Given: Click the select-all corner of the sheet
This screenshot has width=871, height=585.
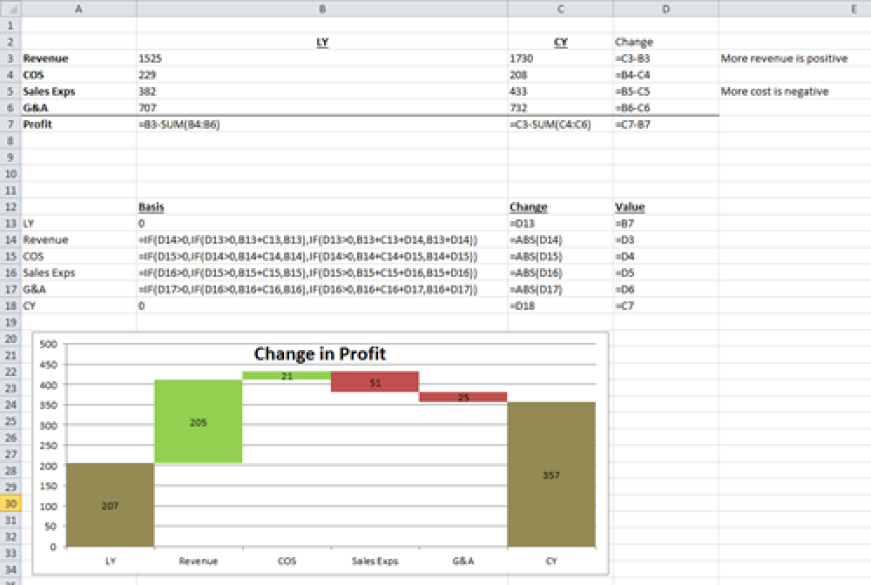Looking at the screenshot, I should pyautogui.click(x=10, y=8).
